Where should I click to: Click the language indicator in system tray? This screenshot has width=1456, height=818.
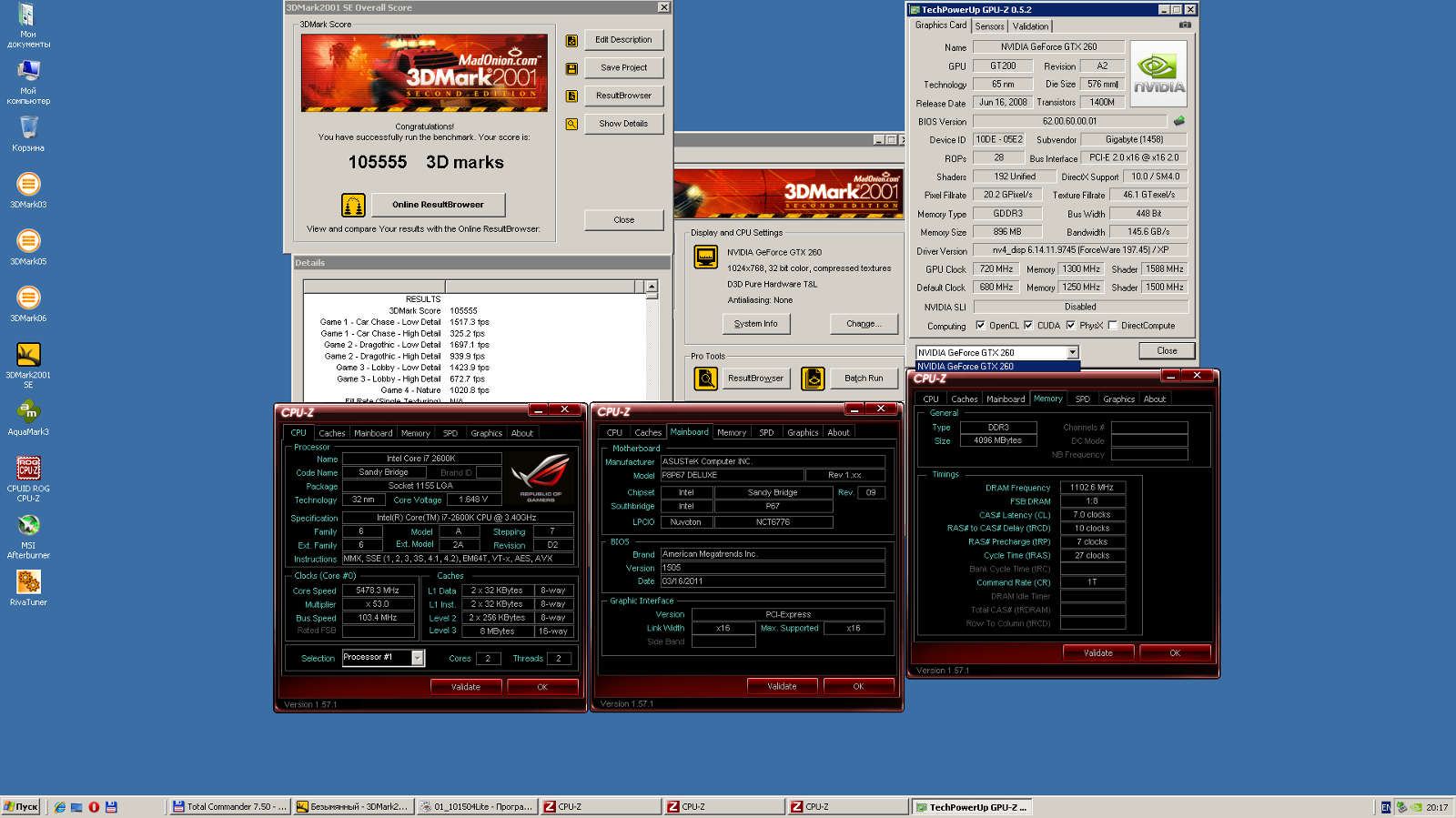(x=1386, y=807)
